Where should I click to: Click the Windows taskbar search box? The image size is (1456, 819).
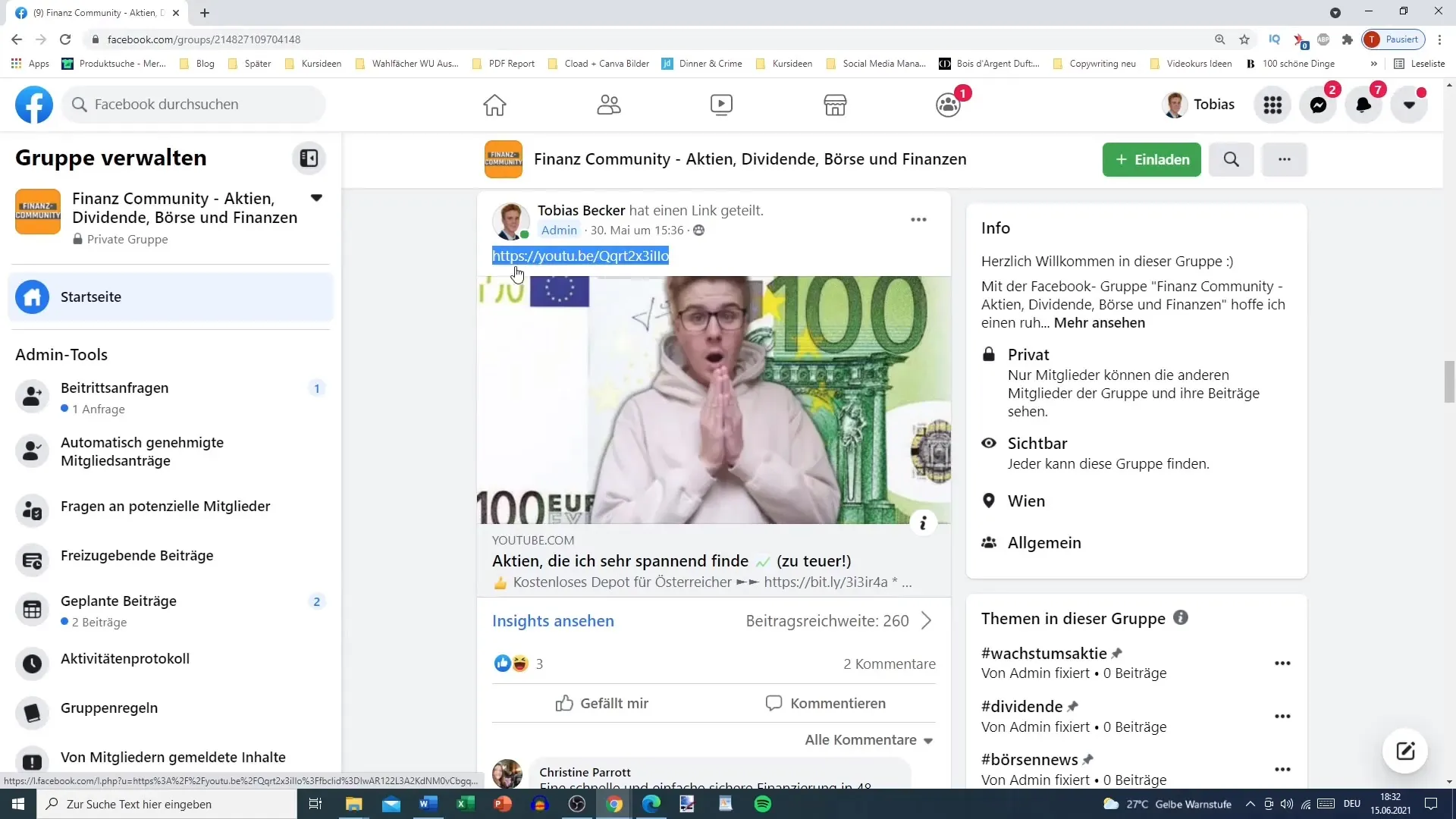pyautogui.click(x=167, y=804)
